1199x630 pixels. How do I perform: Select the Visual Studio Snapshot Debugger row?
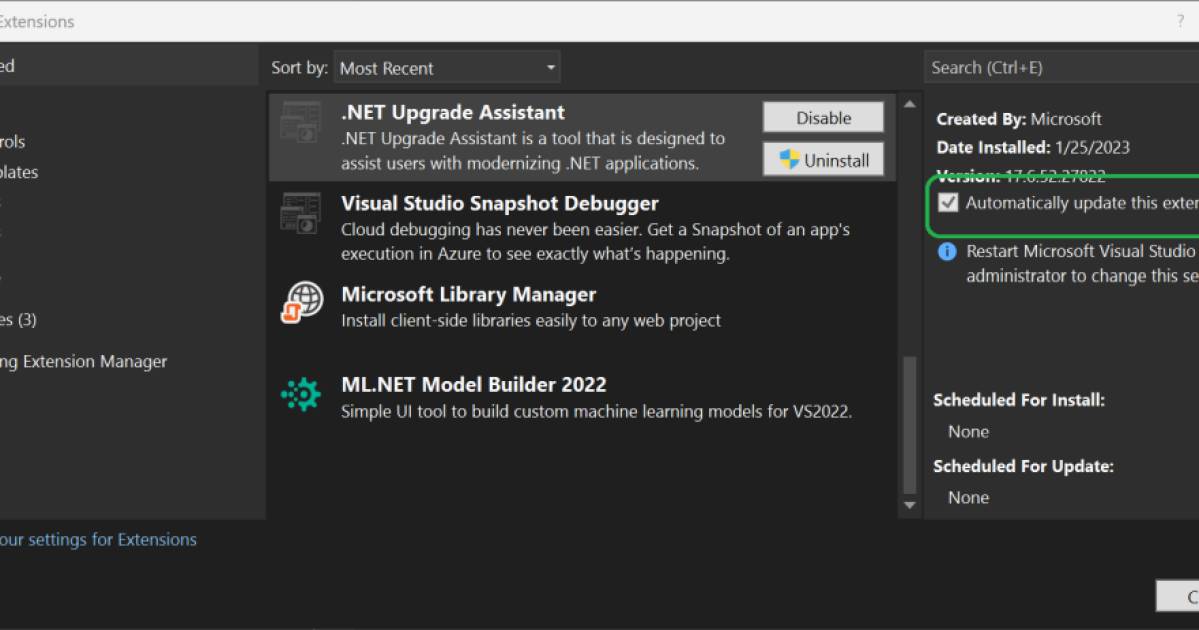tap(581, 227)
